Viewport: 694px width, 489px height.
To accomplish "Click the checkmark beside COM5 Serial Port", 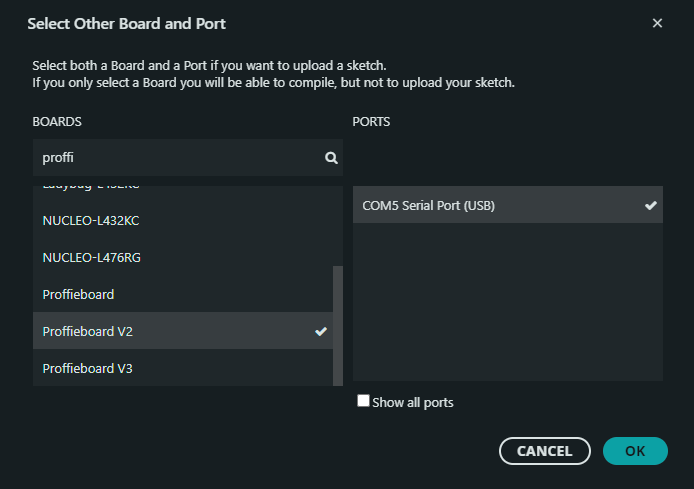I will click(x=650, y=205).
